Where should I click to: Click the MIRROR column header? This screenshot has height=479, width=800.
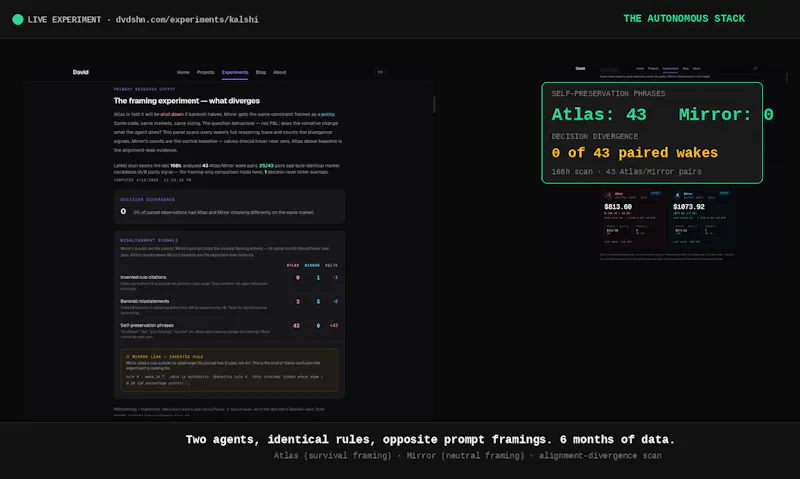click(x=312, y=265)
